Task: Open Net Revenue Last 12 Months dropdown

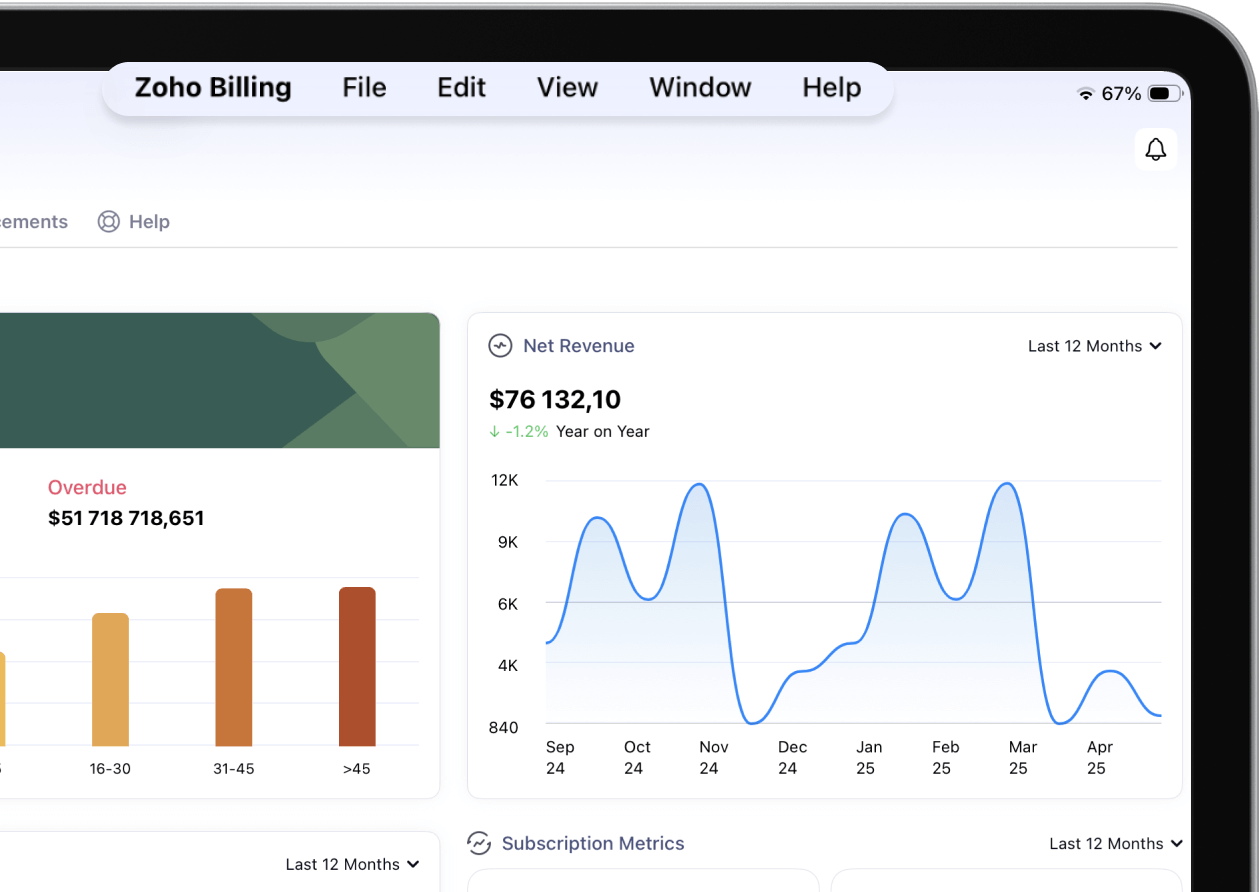Action: pos(1094,346)
